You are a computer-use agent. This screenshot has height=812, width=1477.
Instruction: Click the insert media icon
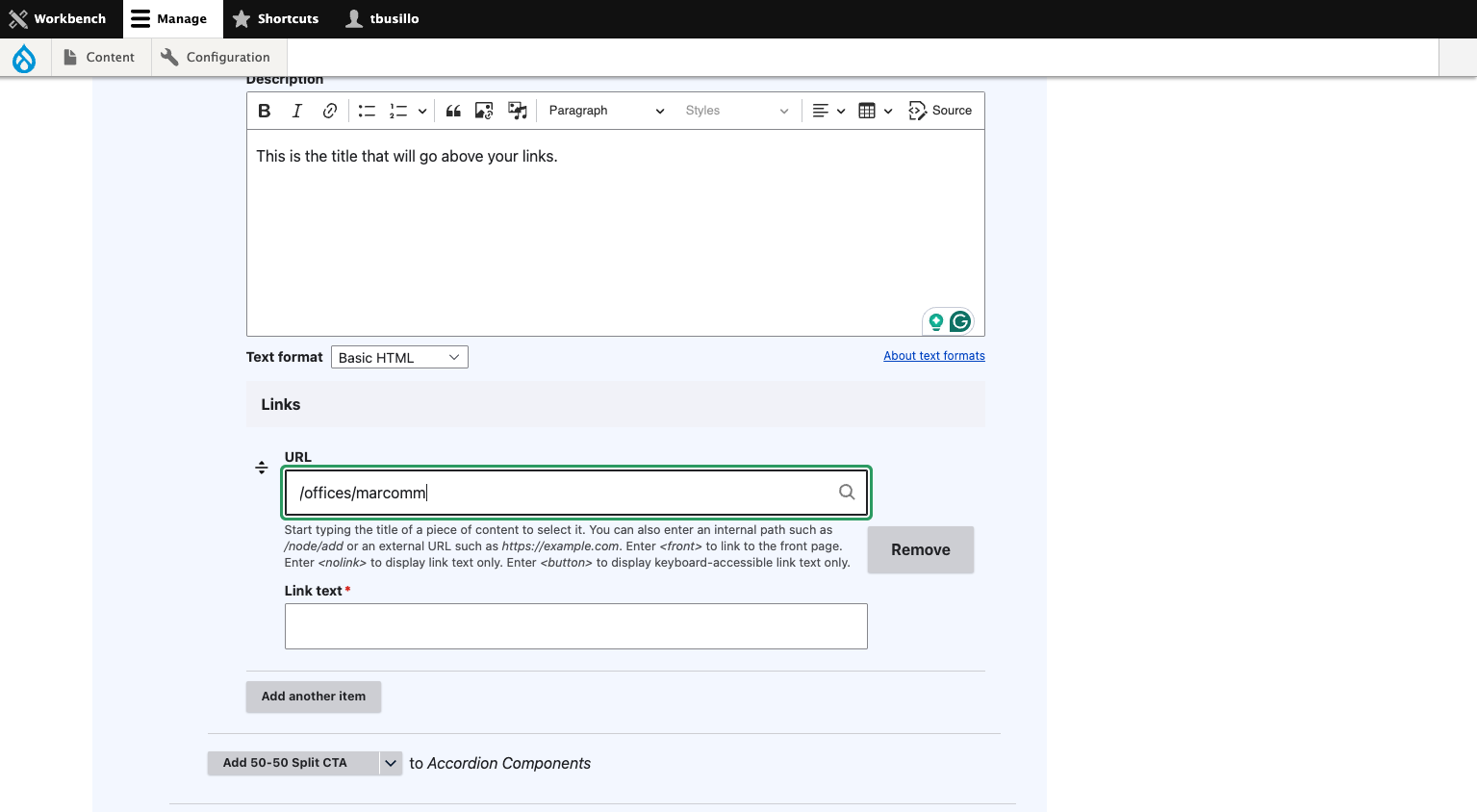coord(518,111)
